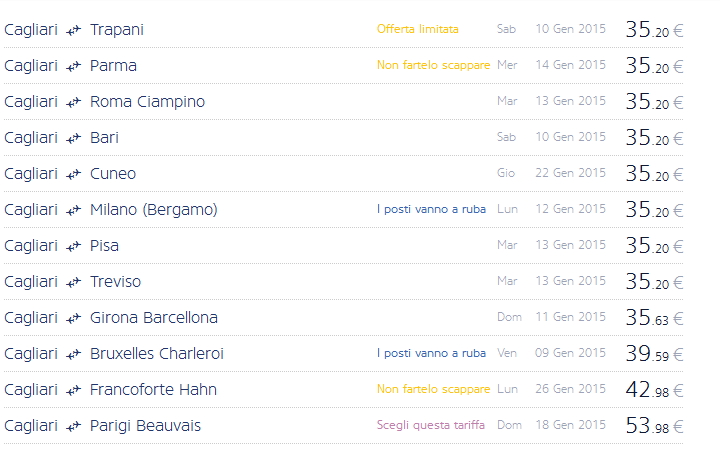720x450 pixels.
Task: Open the Francoforte Hahn flight offer
Action: (x=153, y=390)
